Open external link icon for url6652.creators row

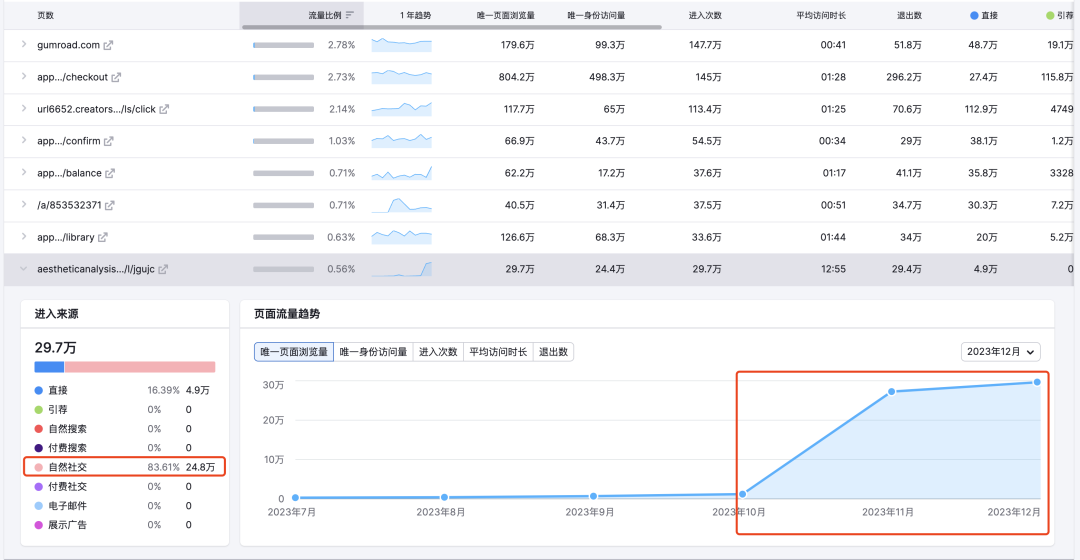tap(164, 109)
